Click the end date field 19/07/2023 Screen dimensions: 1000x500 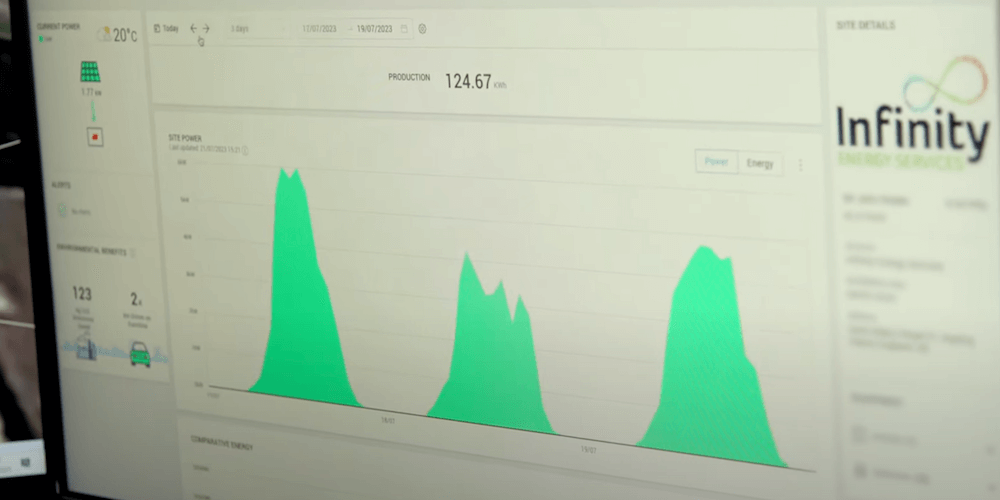pyautogui.click(x=376, y=29)
